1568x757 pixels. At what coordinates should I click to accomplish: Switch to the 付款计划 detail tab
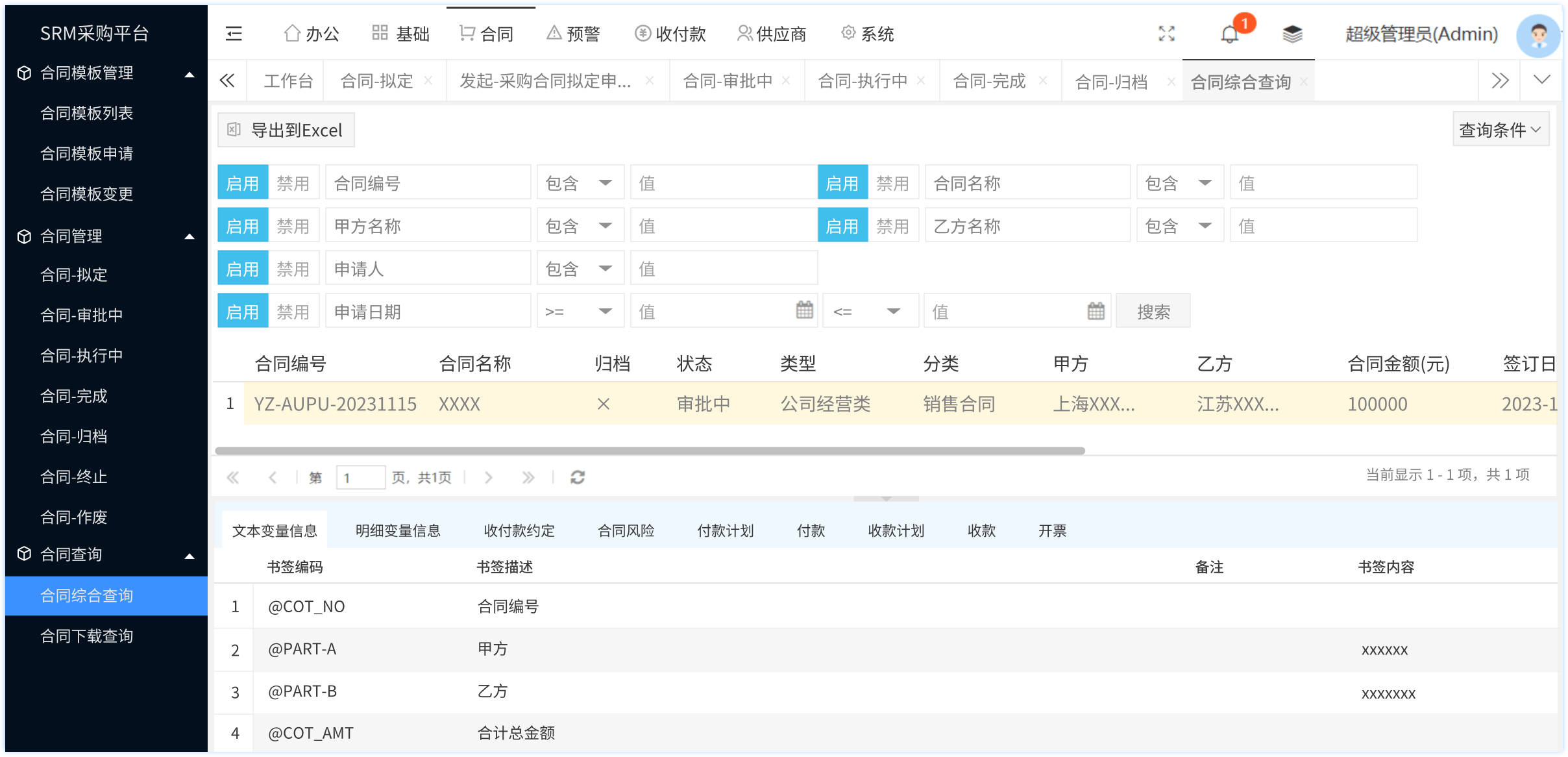point(725,531)
